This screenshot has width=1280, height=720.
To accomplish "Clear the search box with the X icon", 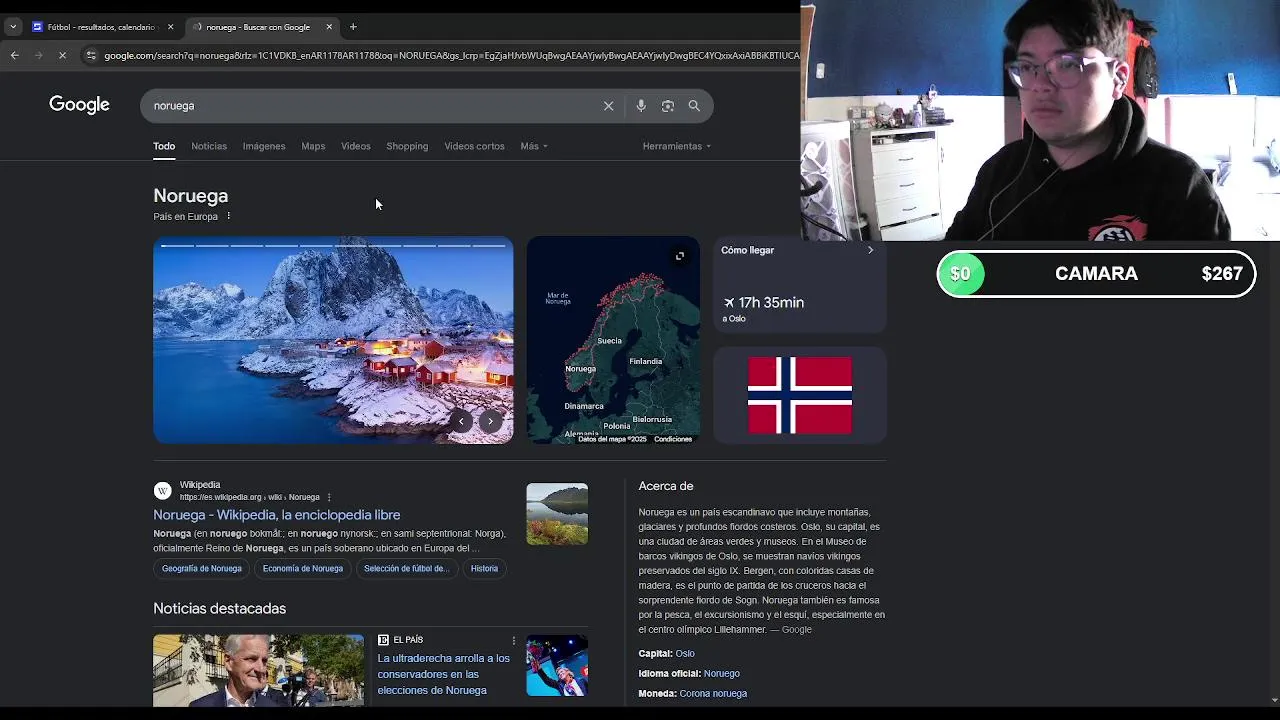I will pos(608,106).
